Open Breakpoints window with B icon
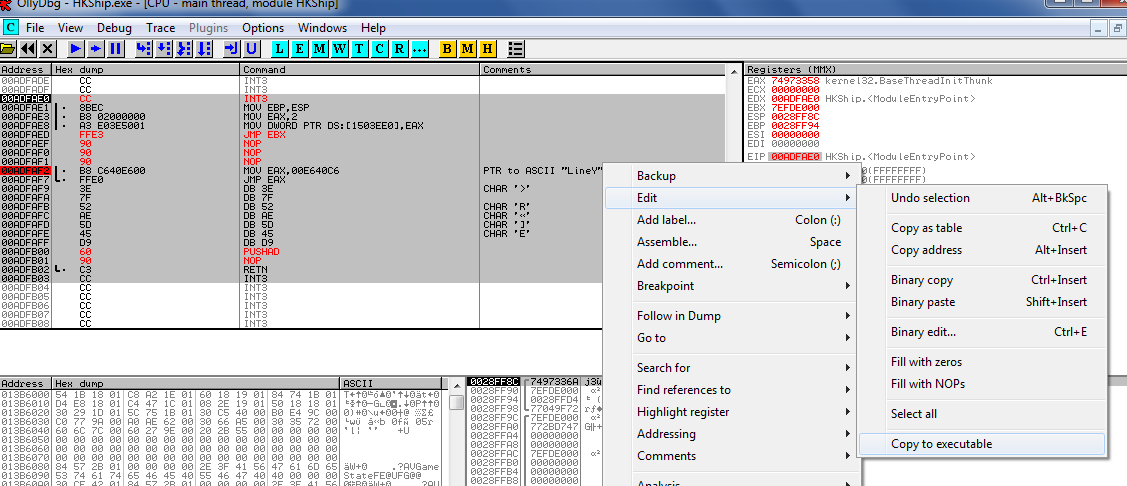 (x=447, y=48)
